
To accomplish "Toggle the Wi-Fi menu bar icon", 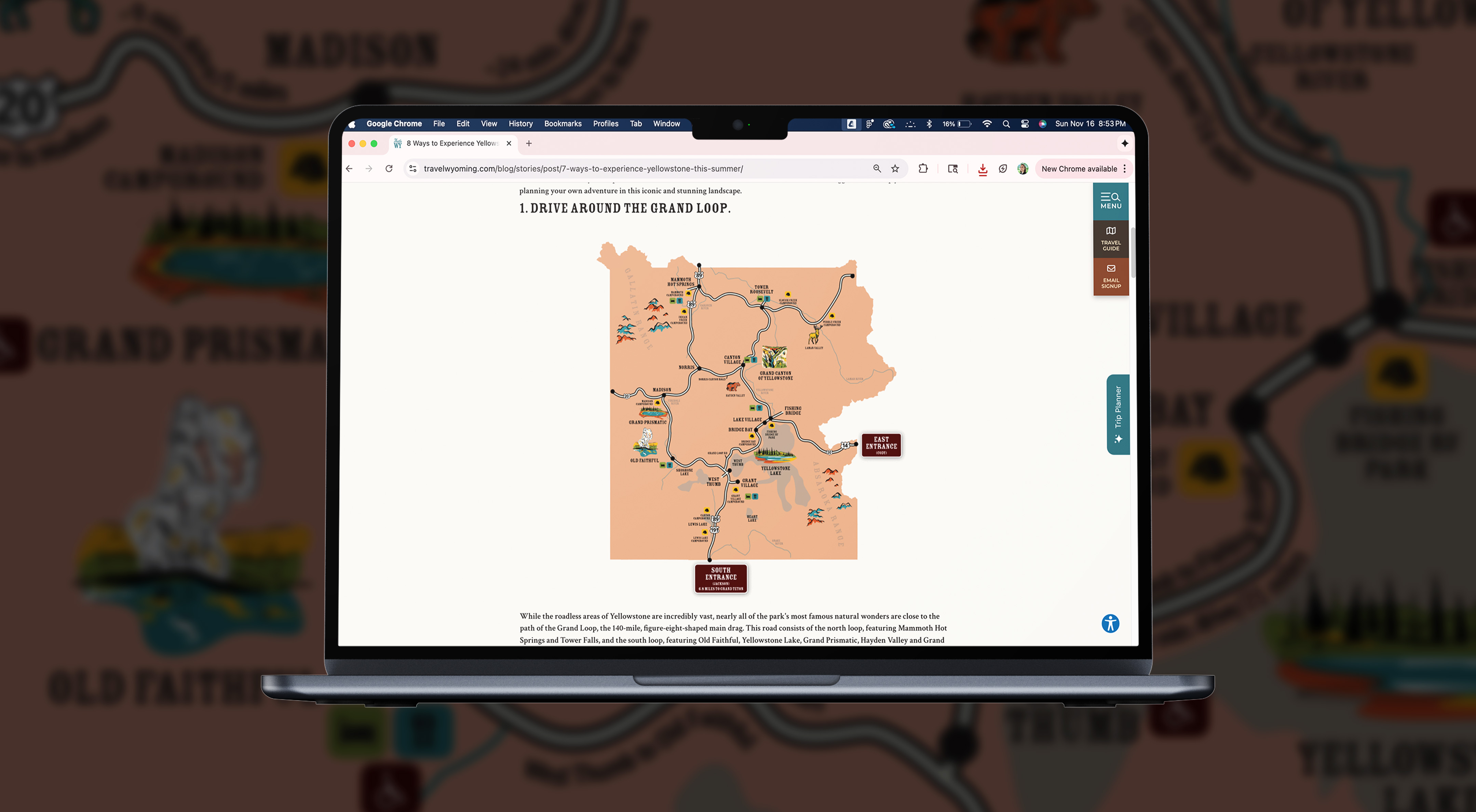I will point(987,124).
